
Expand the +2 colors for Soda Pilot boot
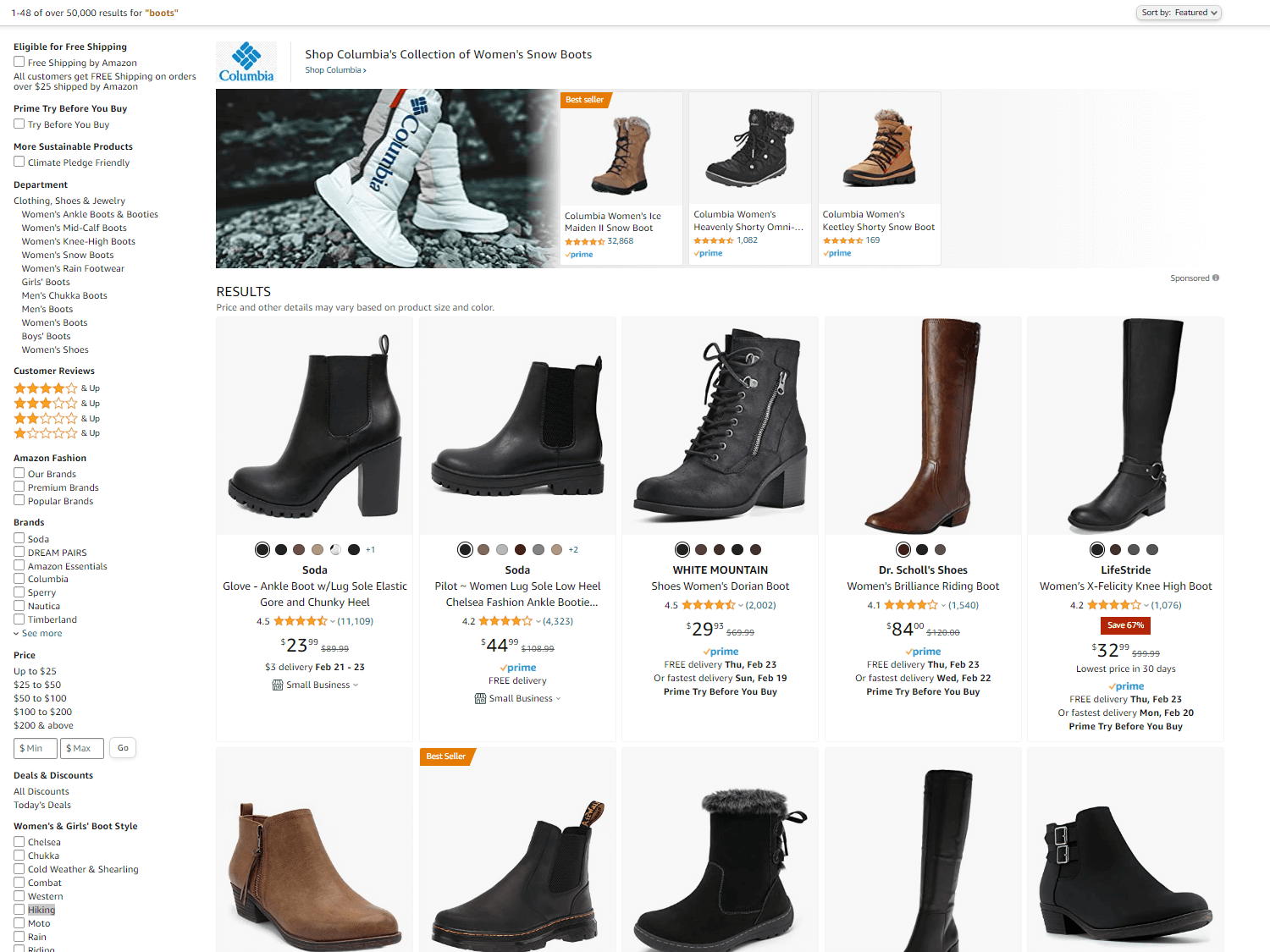pos(573,550)
